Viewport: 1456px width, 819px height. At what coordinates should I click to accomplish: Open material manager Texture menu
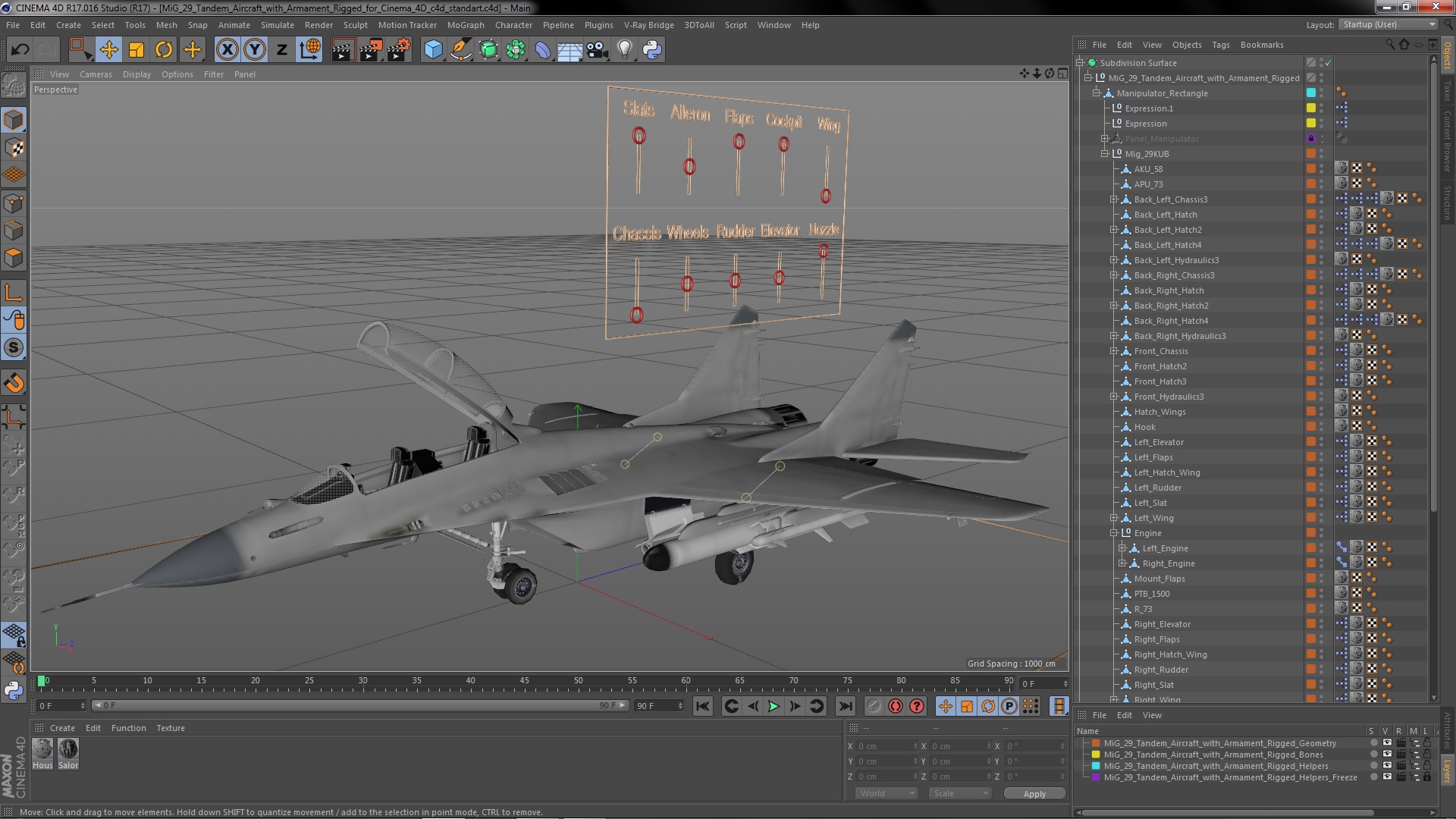[x=171, y=728]
